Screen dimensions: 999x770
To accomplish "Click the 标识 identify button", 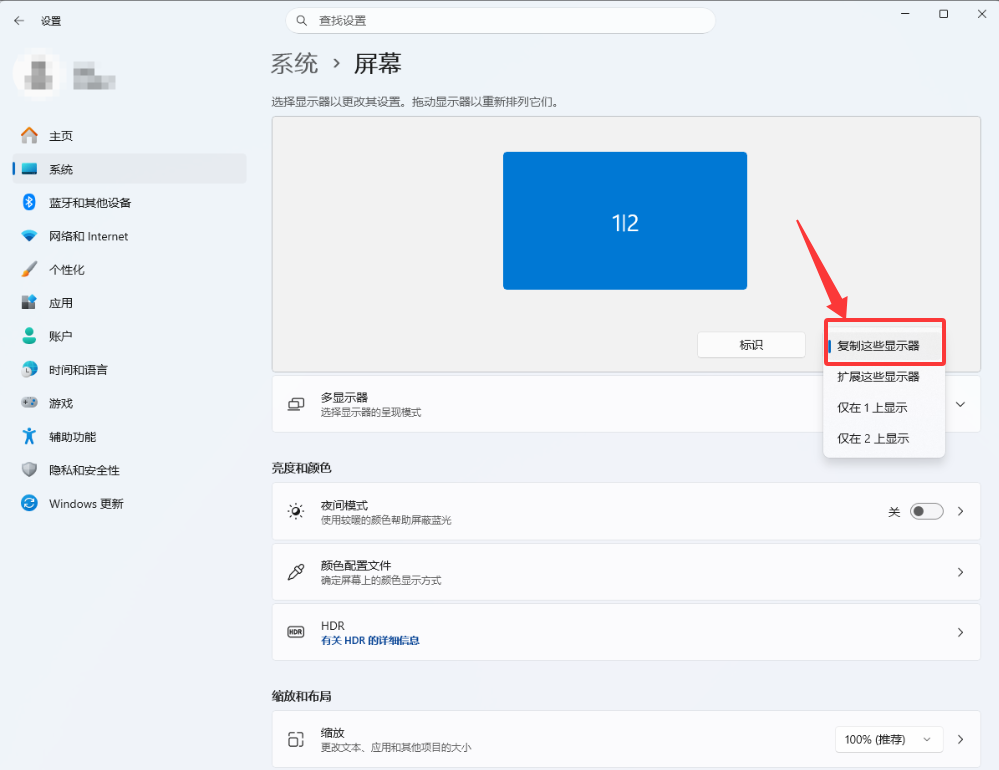I will [x=751, y=345].
